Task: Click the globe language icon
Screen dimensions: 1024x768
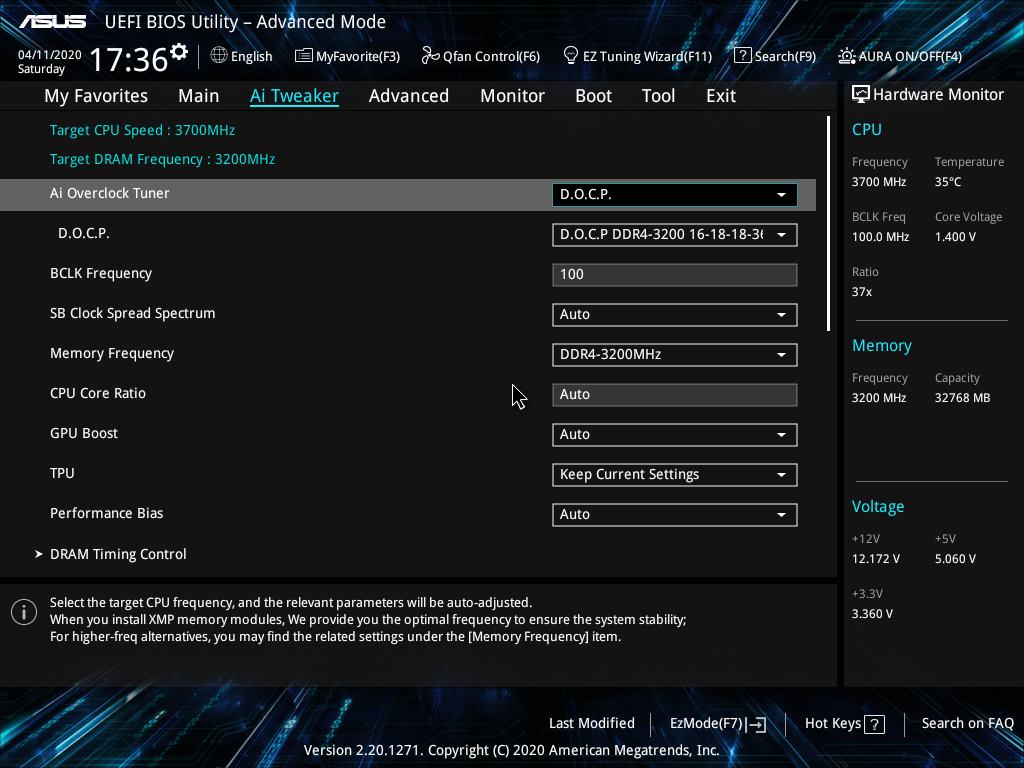Action: [219, 56]
